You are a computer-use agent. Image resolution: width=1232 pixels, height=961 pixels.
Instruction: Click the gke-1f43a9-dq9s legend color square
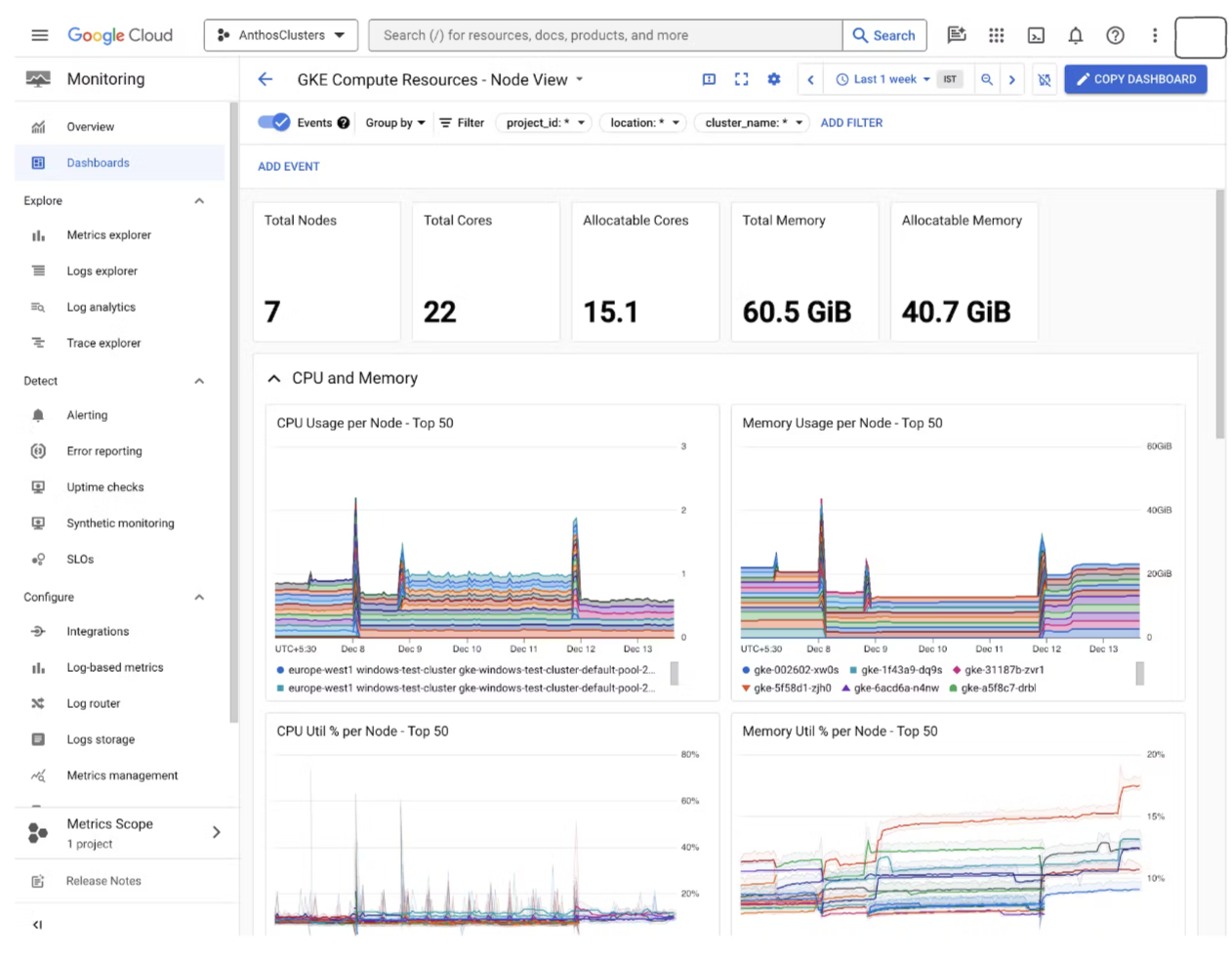(853, 670)
